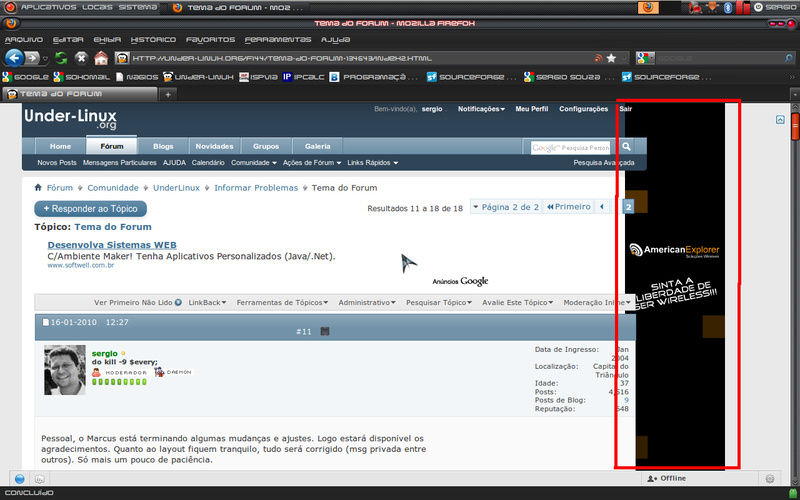Viewport: 800px width, 500px height.
Task: Open the Firefox home page icon
Action: 101,58
